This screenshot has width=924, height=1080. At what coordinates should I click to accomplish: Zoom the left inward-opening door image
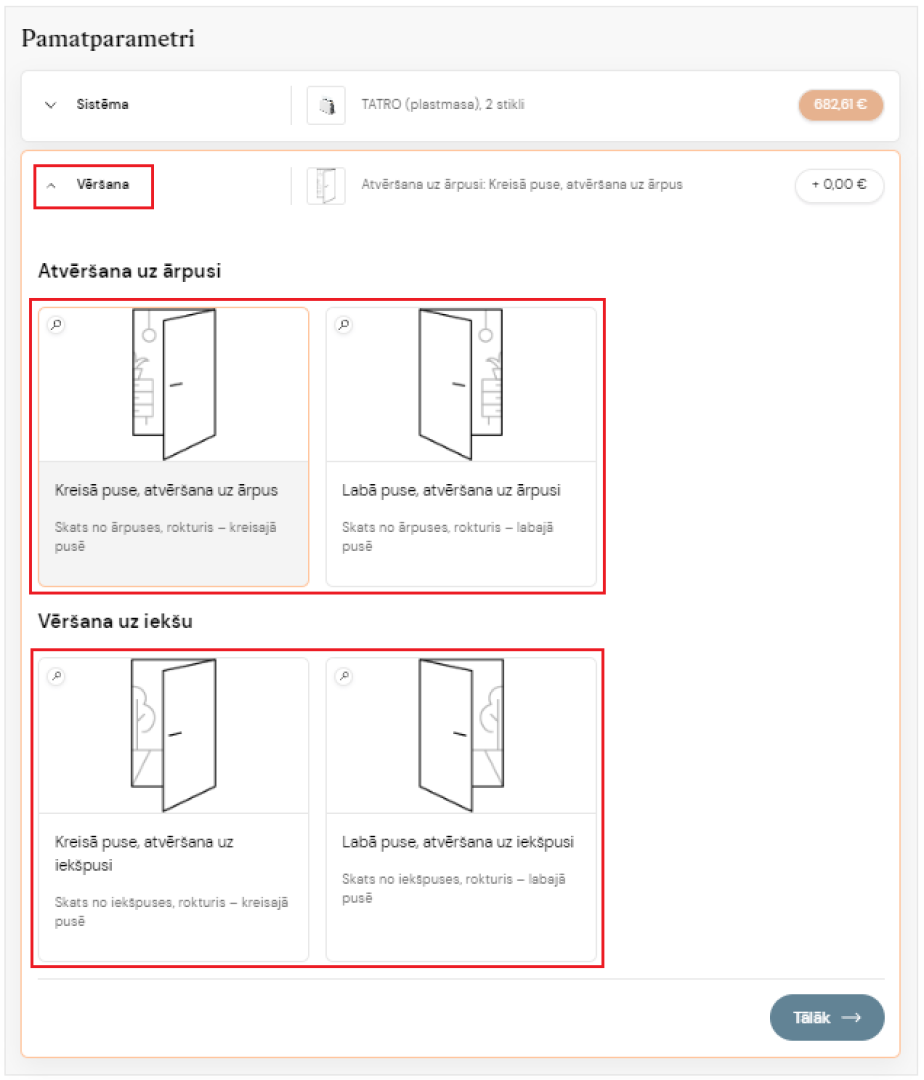tap(56, 676)
